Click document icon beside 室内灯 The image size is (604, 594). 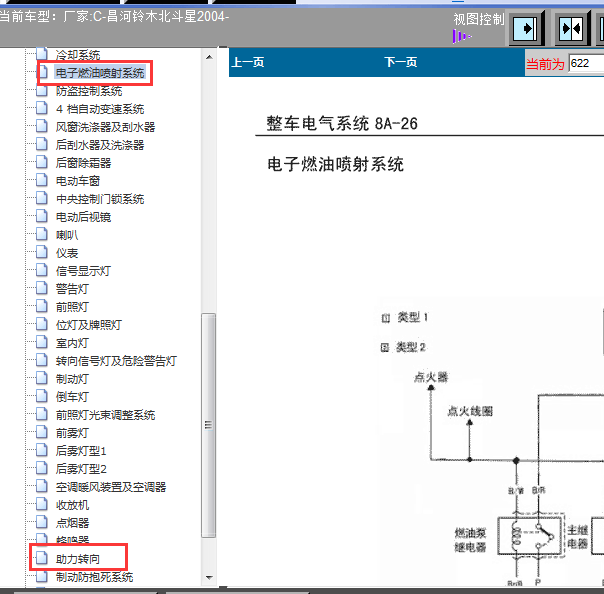pyautogui.click(x=42, y=342)
